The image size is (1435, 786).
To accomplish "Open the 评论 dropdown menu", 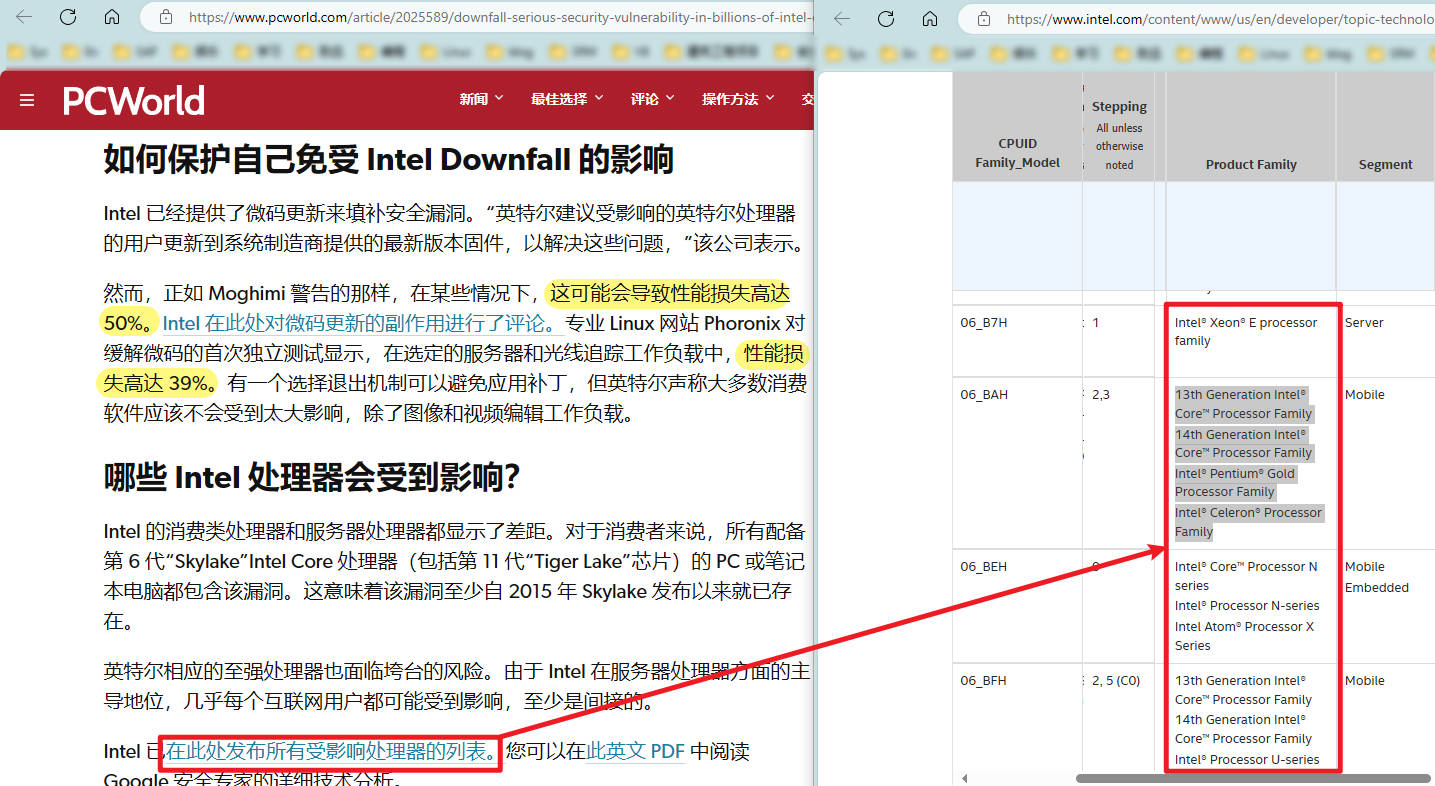I will (x=652, y=99).
